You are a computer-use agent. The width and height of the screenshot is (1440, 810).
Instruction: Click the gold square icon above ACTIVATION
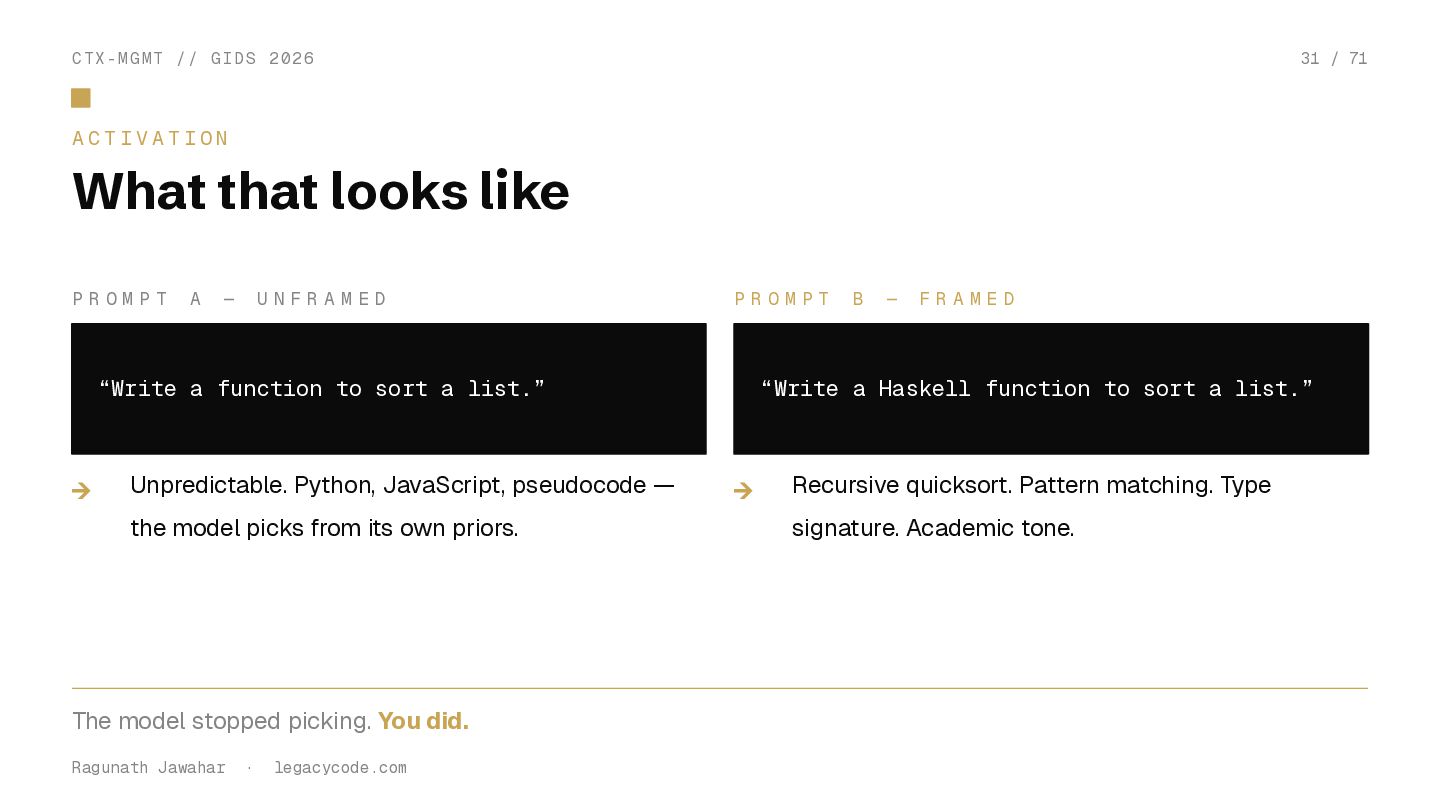coord(81,98)
